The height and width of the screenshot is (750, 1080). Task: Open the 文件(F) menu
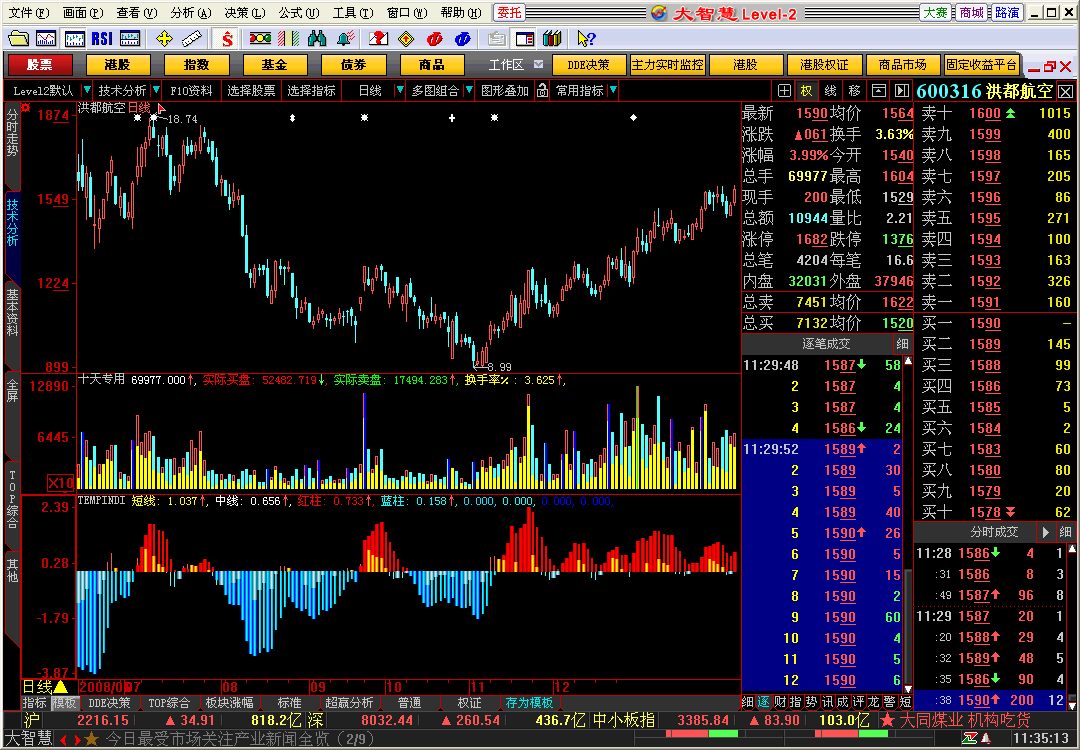coord(29,12)
